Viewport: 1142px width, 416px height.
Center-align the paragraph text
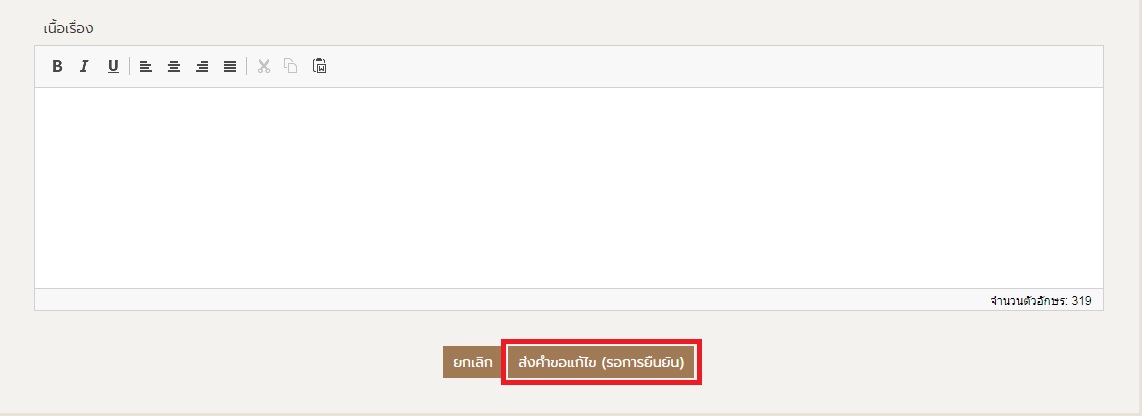tap(173, 66)
